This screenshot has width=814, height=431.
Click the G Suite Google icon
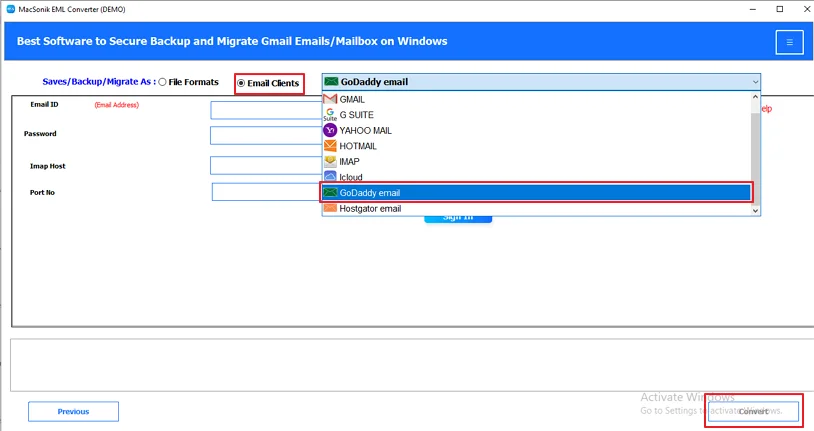(330, 115)
